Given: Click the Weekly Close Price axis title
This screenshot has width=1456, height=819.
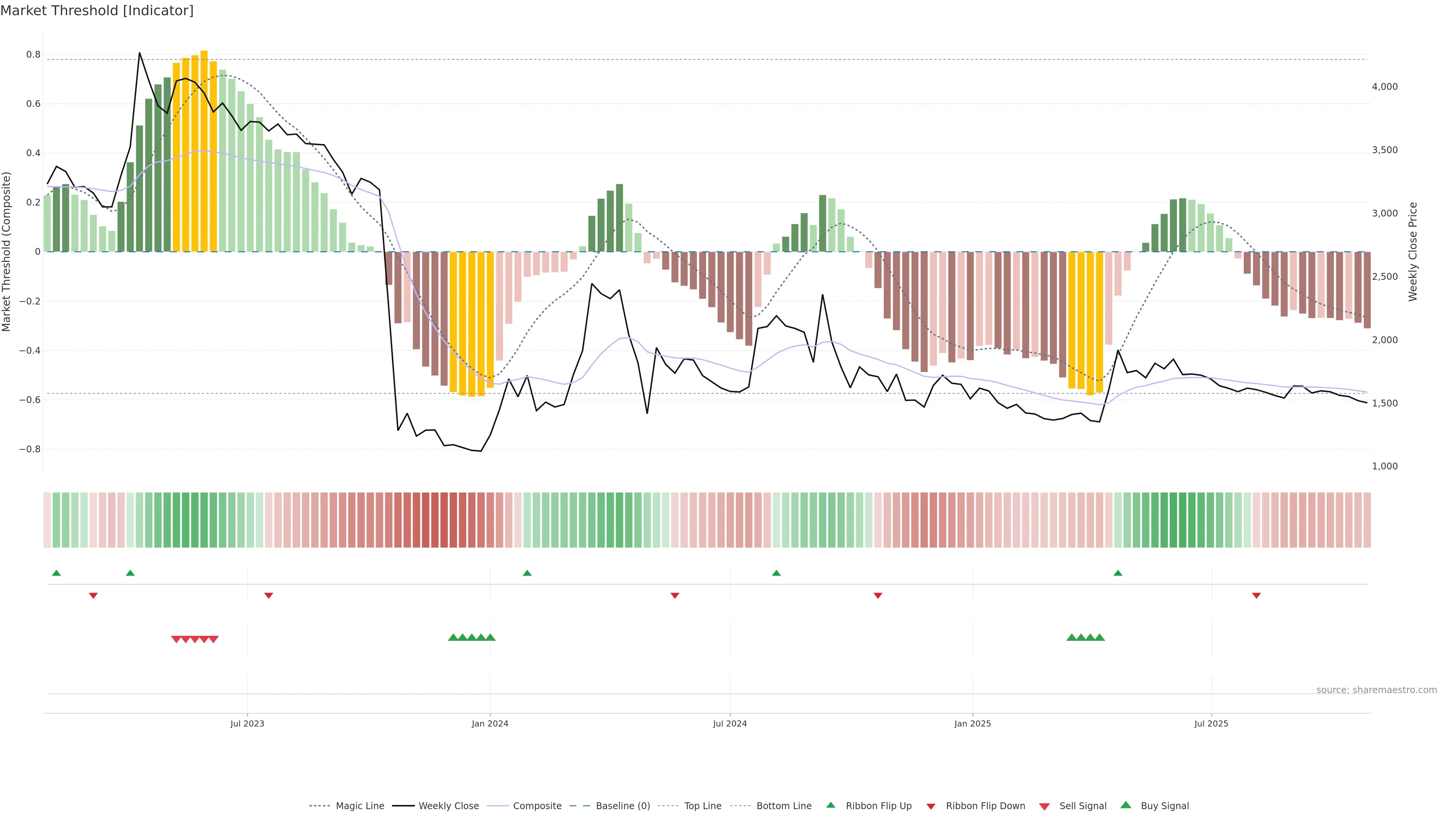Looking at the screenshot, I should pyautogui.click(x=1412, y=251).
